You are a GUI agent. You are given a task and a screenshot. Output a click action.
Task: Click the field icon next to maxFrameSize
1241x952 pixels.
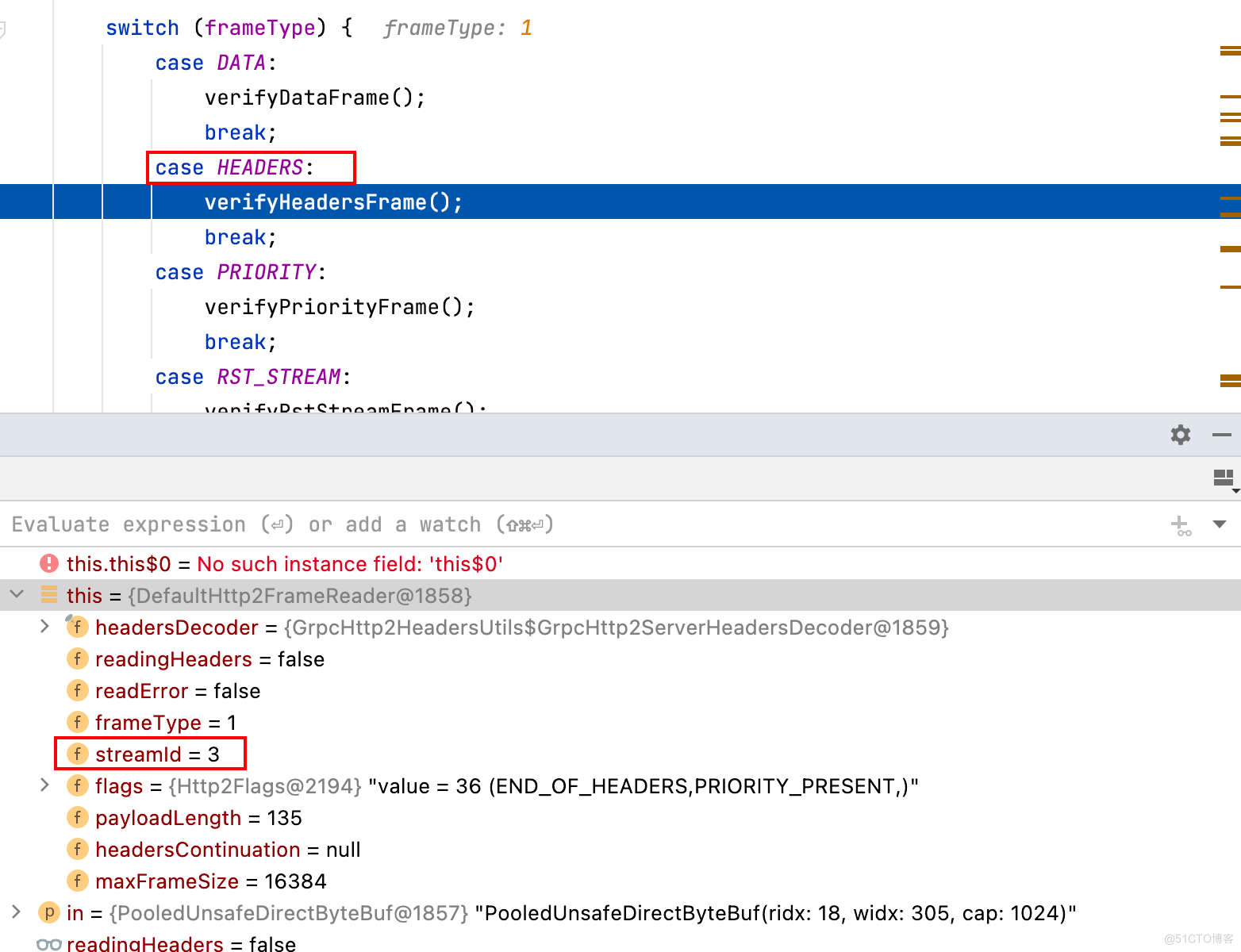77,881
